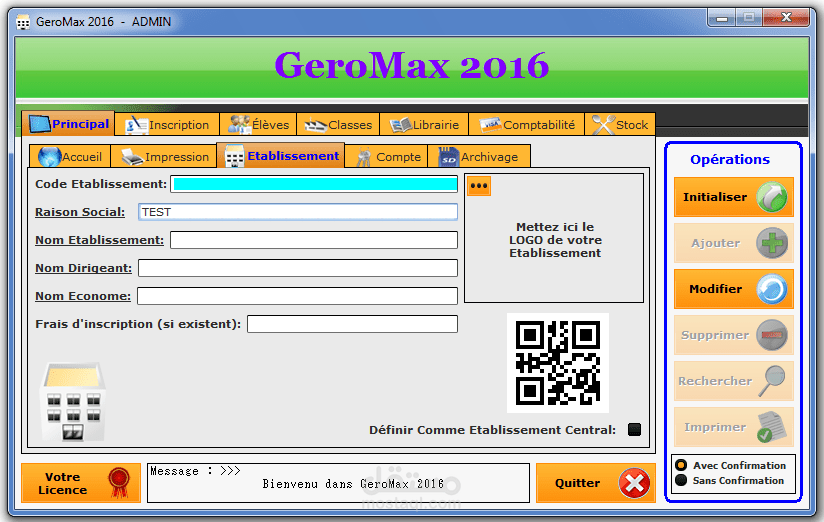Click the pen icon on Inscription tab
The image size is (824, 522).
(x=136, y=125)
